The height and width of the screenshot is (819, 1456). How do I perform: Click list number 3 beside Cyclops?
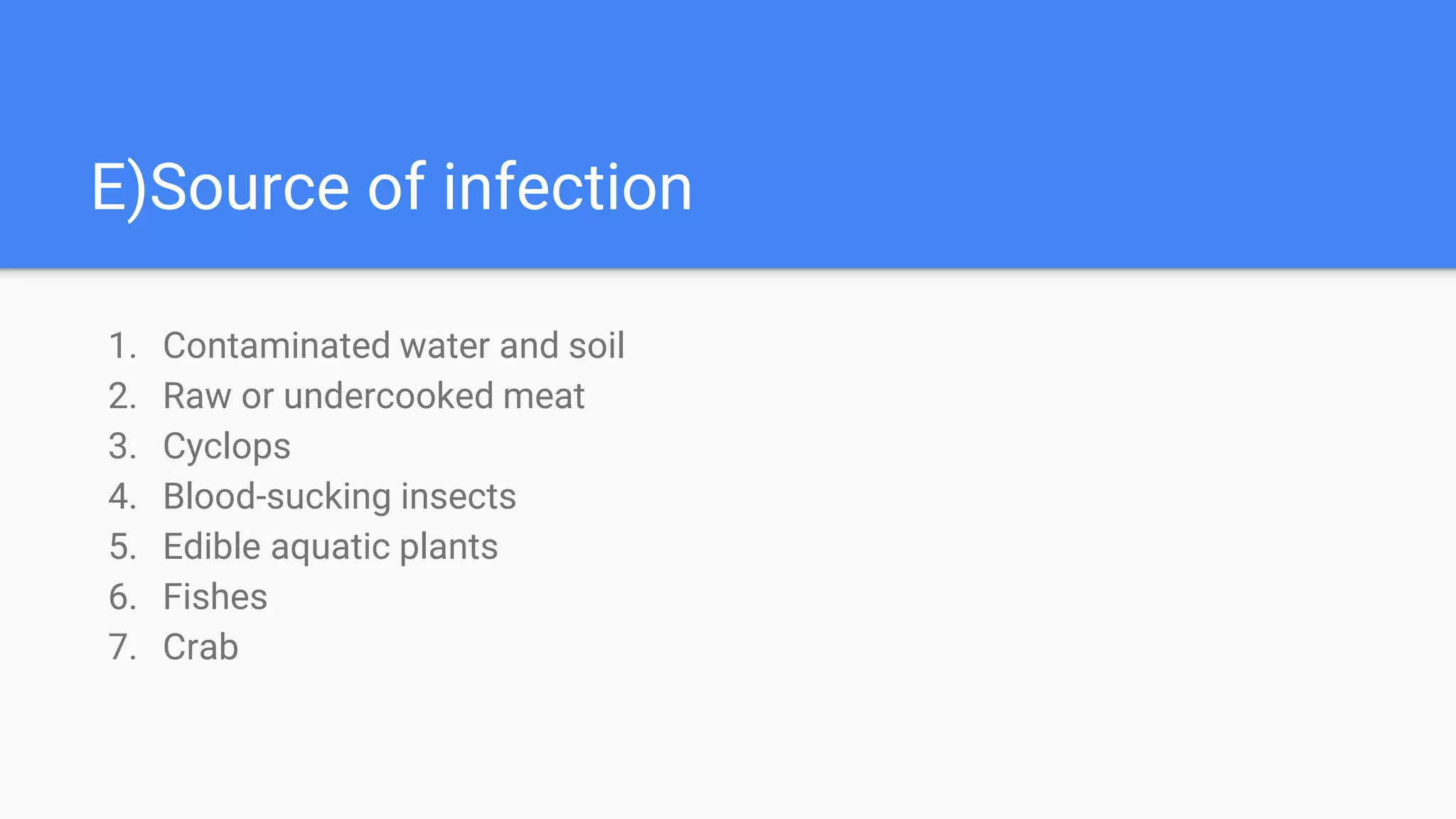click(122, 446)
